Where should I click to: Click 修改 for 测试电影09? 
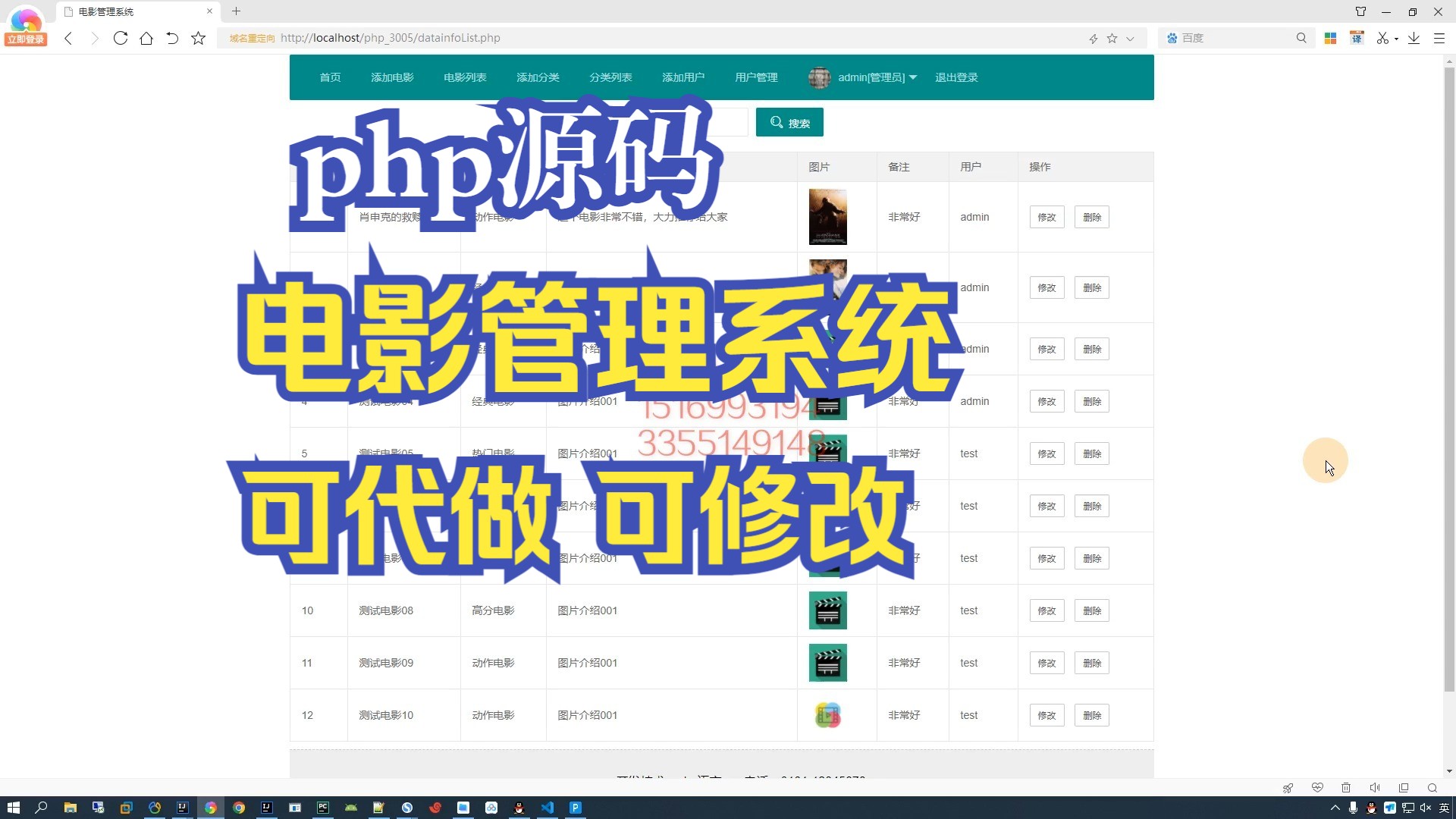click(1046, 663)
